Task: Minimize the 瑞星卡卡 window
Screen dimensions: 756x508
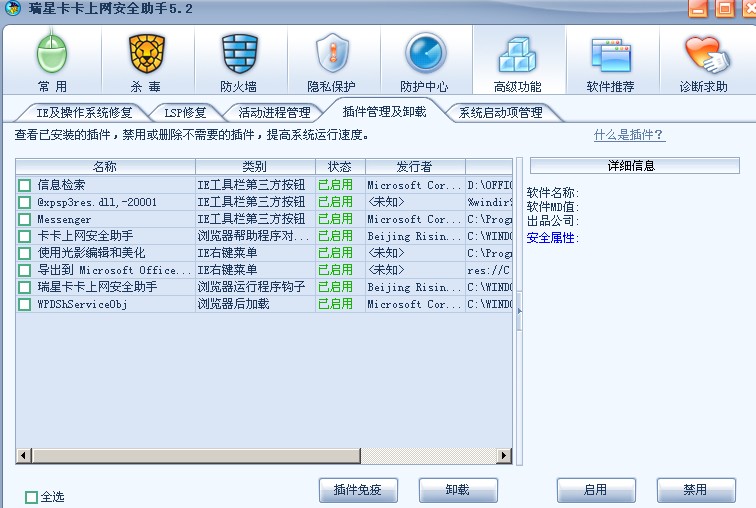Action: tap(698, 8)
